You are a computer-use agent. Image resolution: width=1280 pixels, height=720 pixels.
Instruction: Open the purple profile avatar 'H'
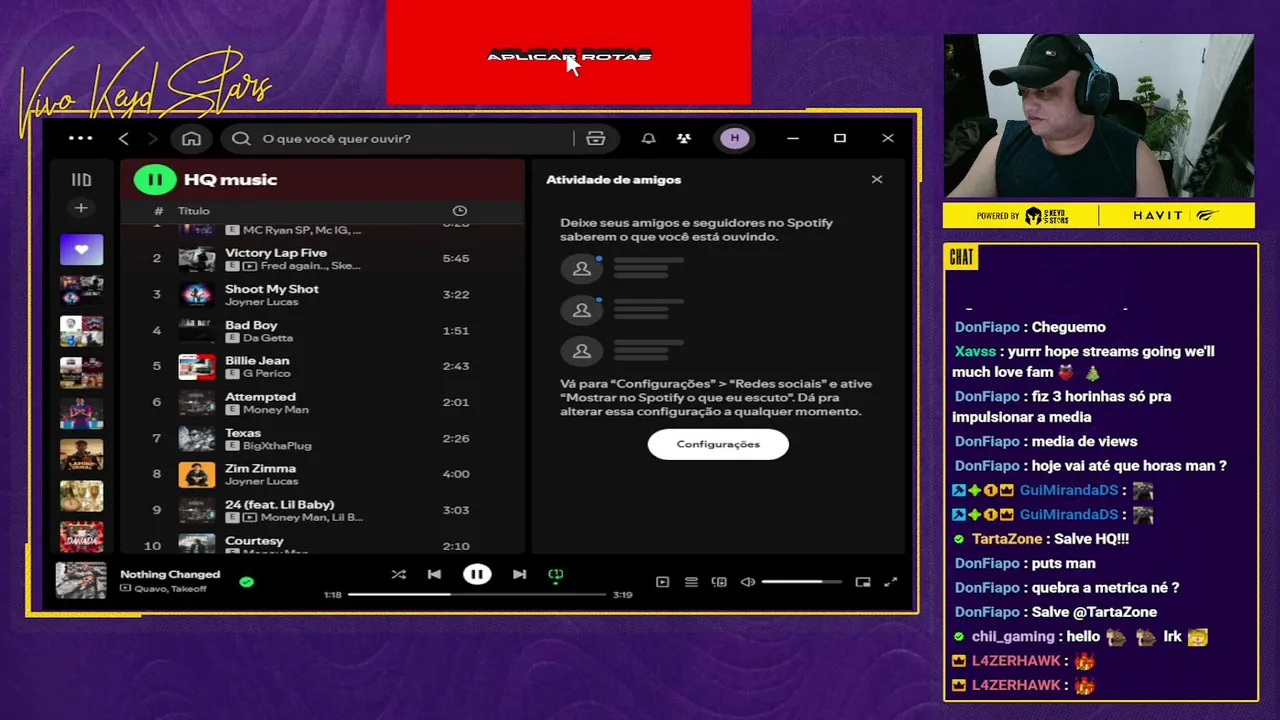pyautogui.click(x=735, y=138)
